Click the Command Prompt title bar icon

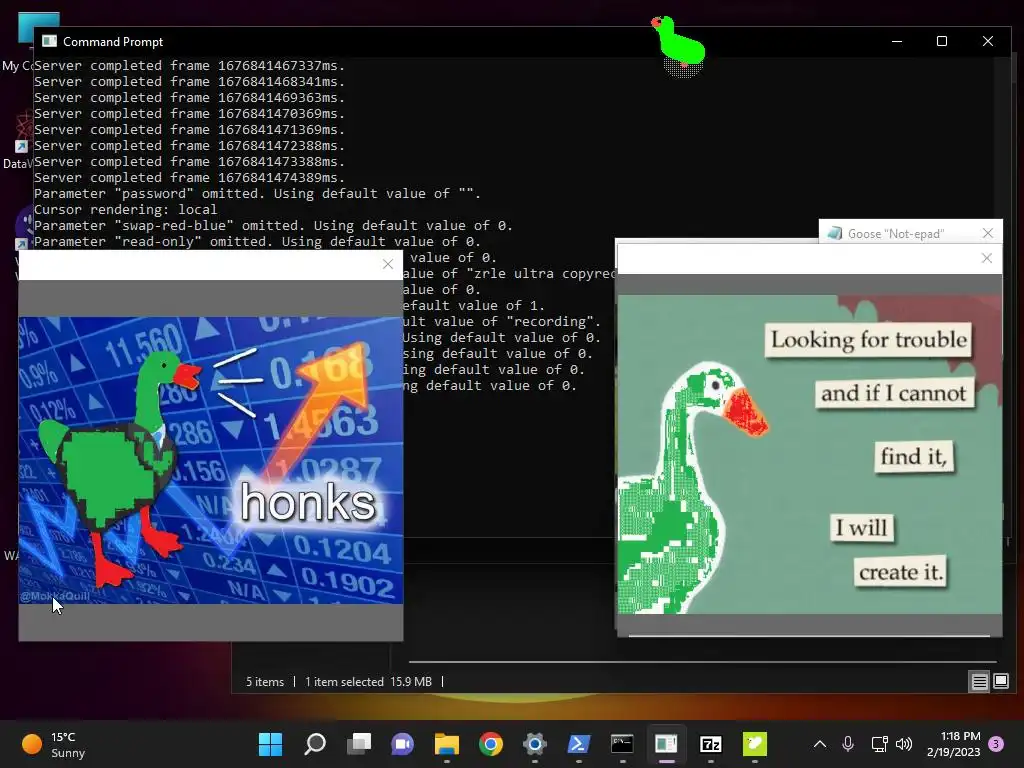pos(49,41)
